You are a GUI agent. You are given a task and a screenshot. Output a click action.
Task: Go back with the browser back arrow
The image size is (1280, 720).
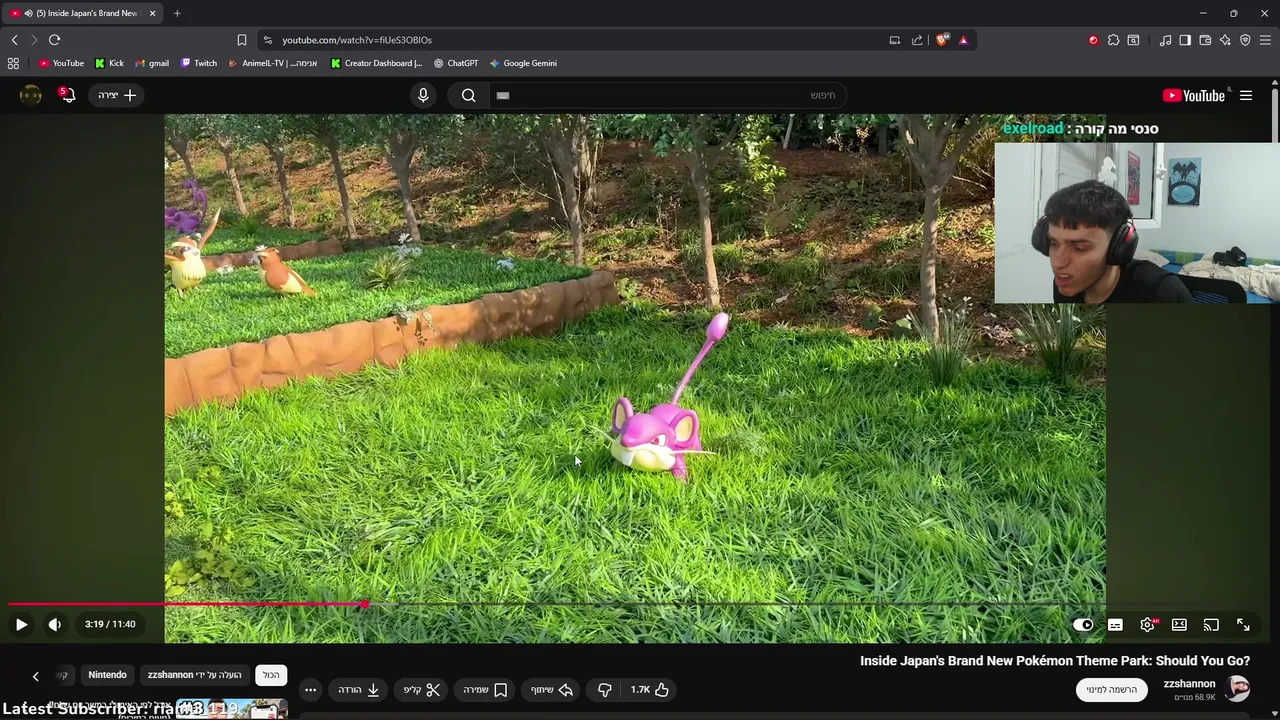(x=14, y=40)
